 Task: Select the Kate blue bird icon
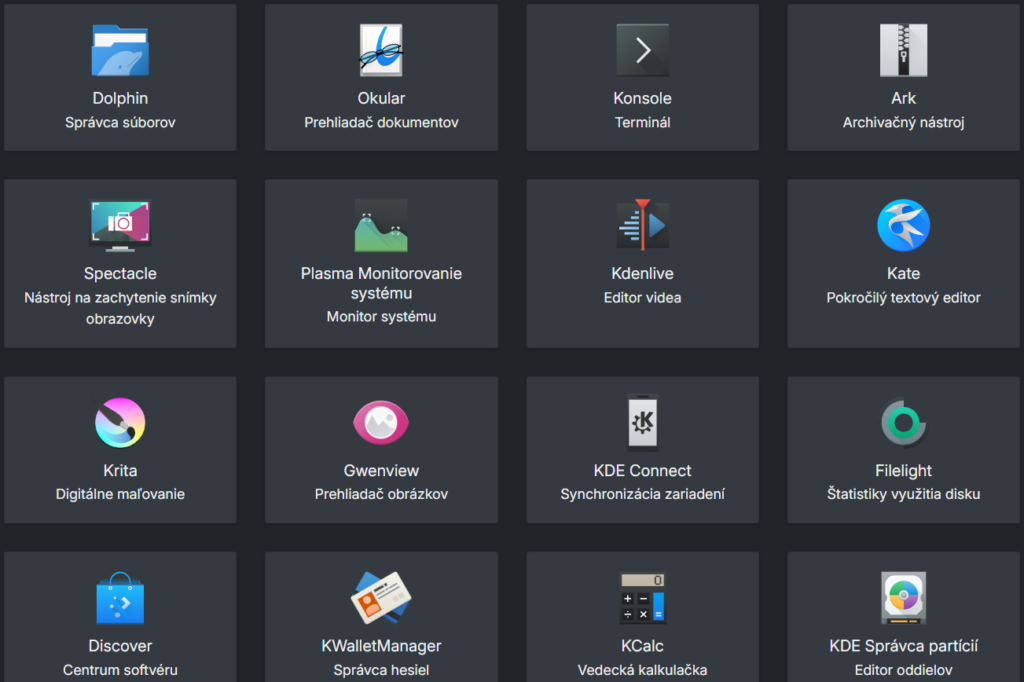tap(904, 225)
